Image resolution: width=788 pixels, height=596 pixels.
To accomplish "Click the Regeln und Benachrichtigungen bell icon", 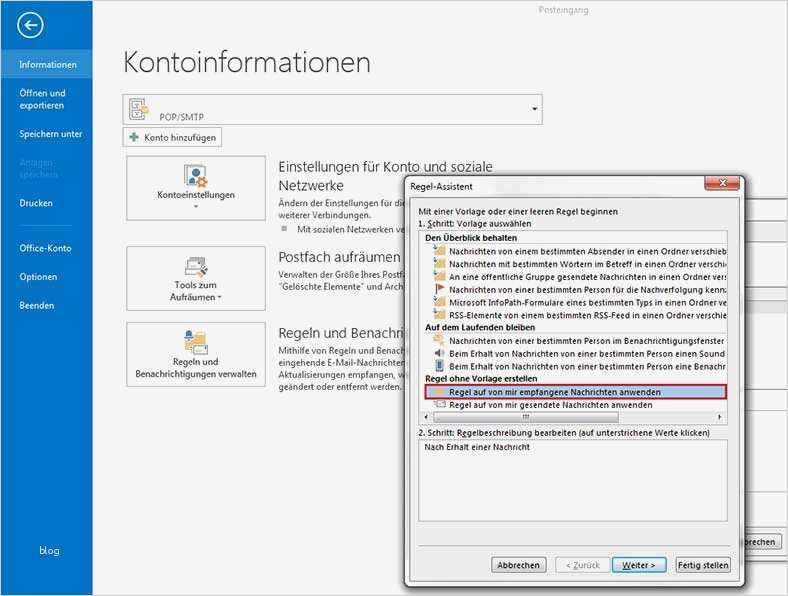I will [x=195, y=342].
